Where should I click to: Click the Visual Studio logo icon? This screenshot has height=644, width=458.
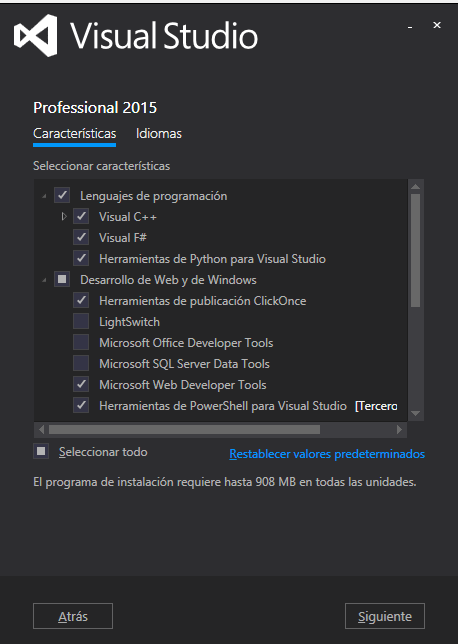point(36,36)
